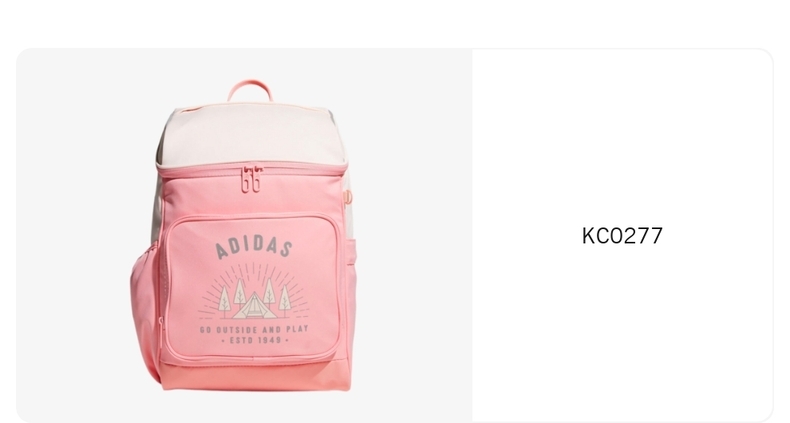The image size is (790, 423).
Task: Click the ESTD 1949 text on pocket
Action: (255, 340)
